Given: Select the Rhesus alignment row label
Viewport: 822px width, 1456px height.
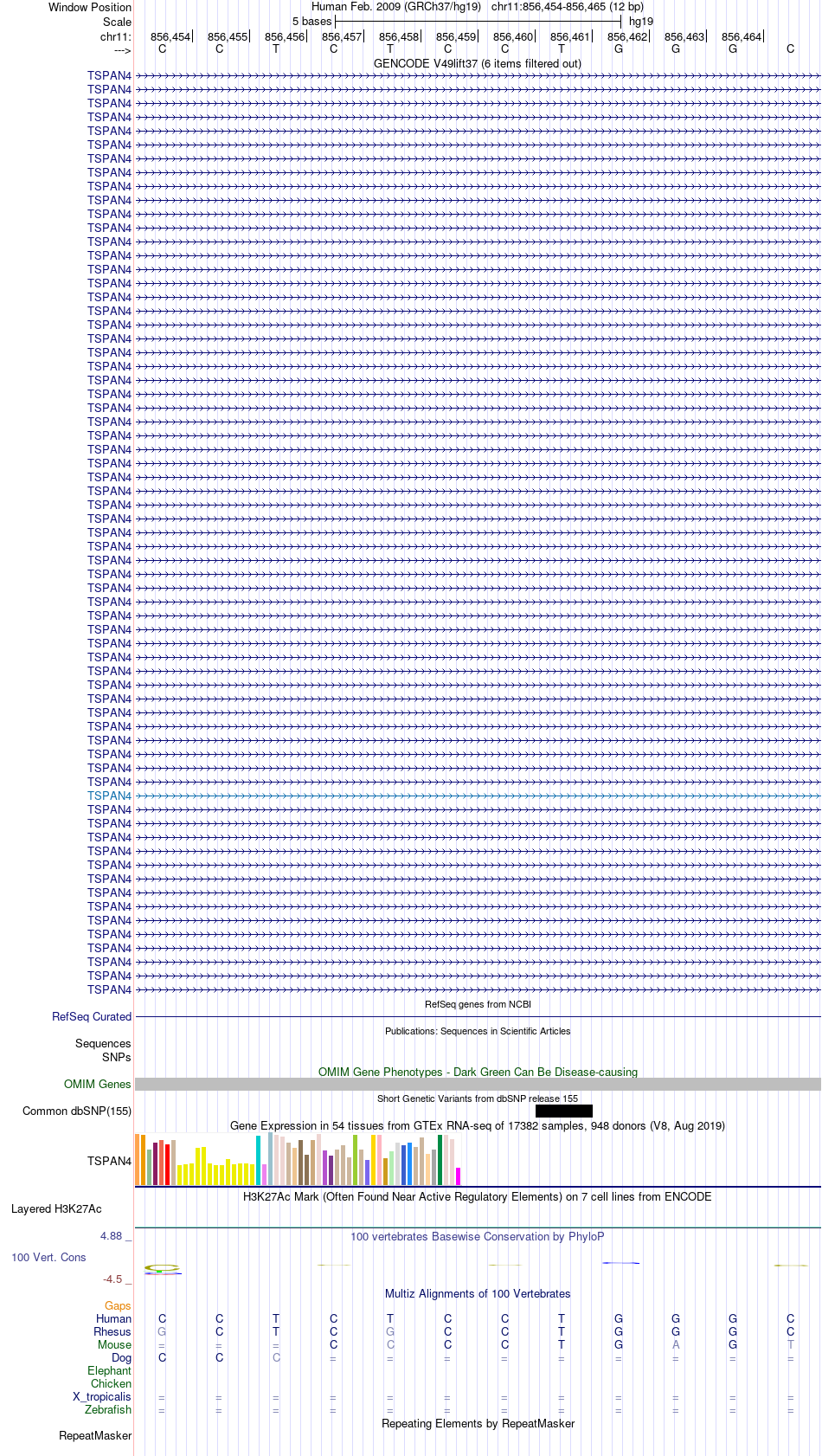Looking at the screenshot, I should 112,1332.
